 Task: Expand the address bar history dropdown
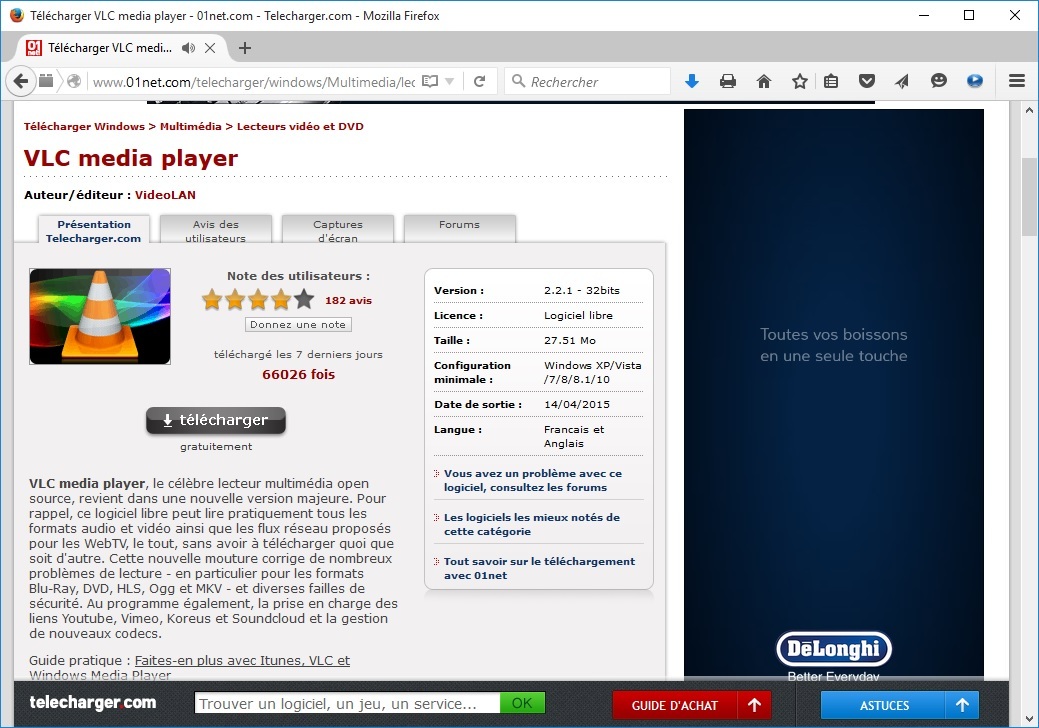[x=449, y=81]
